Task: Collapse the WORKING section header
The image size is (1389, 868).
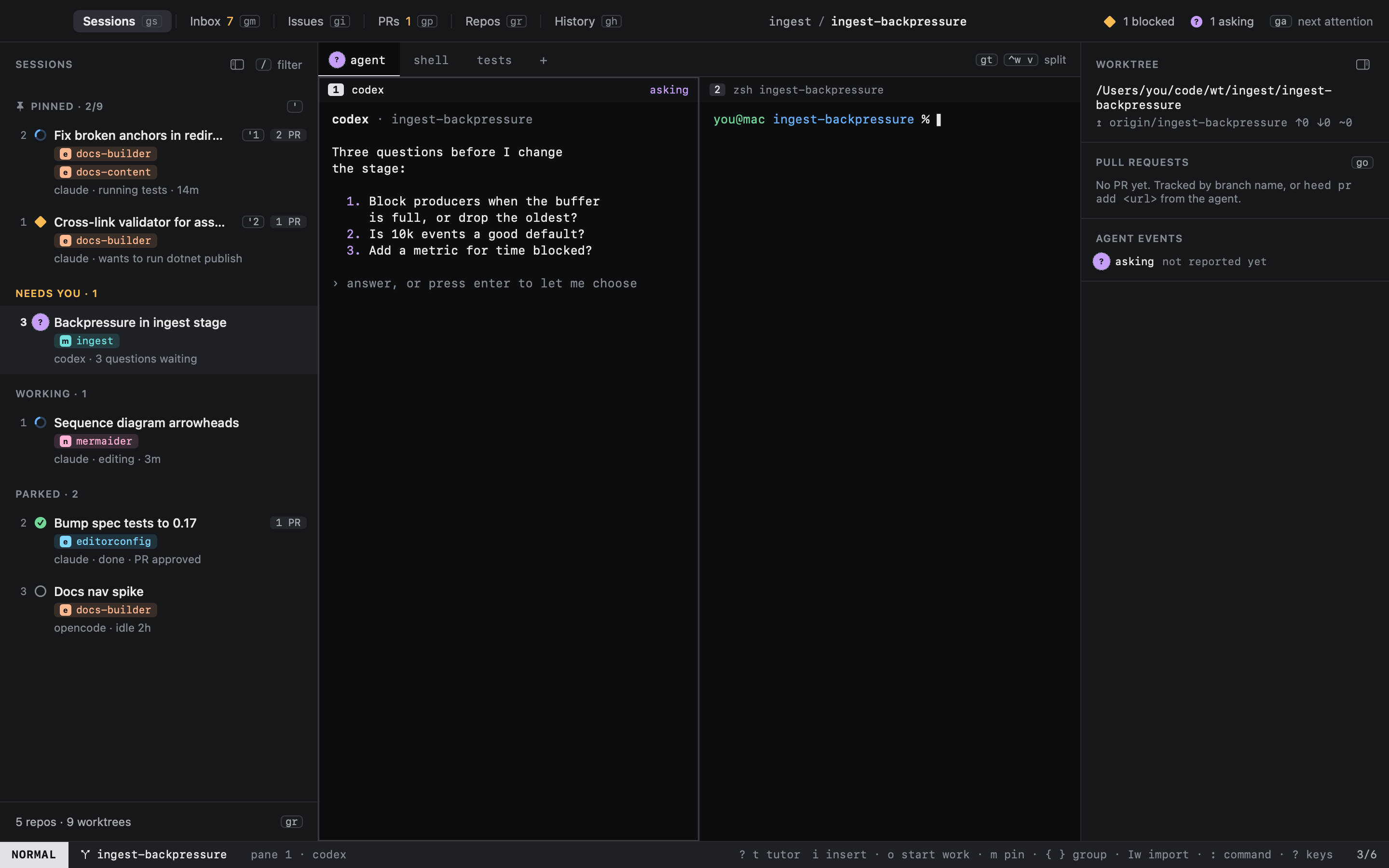Action: coord(51,394)
